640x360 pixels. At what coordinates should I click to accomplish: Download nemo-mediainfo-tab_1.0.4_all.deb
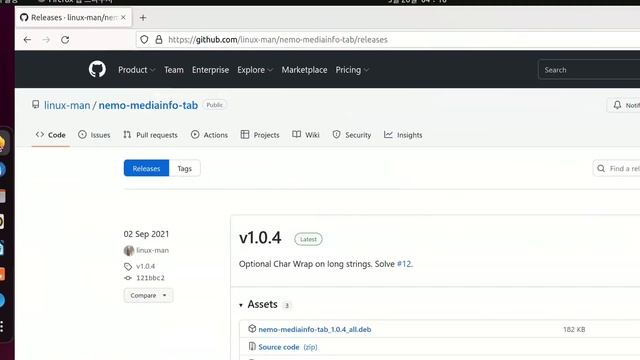coord(315,329)
